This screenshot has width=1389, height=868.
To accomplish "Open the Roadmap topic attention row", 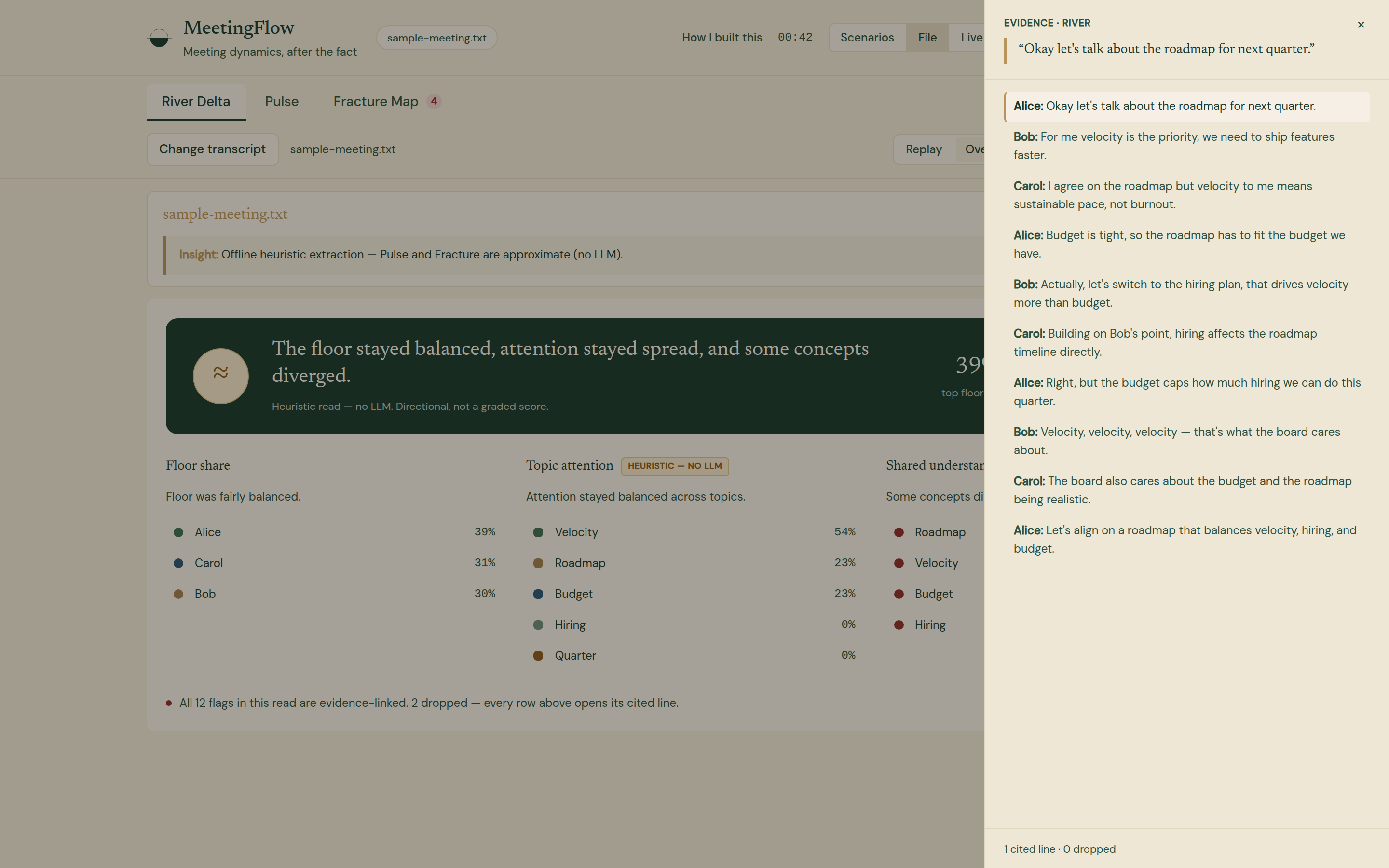I will (694, 563).
